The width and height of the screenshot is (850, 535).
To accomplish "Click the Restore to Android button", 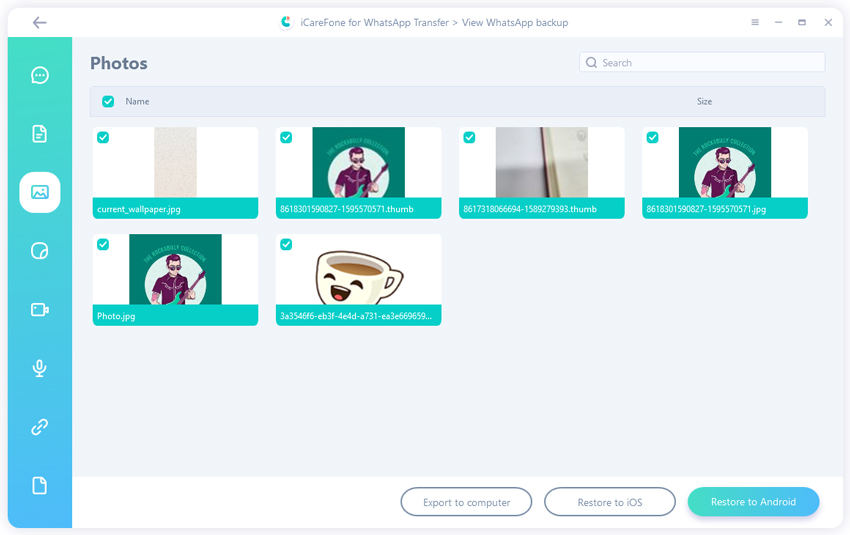I will 753,502.
